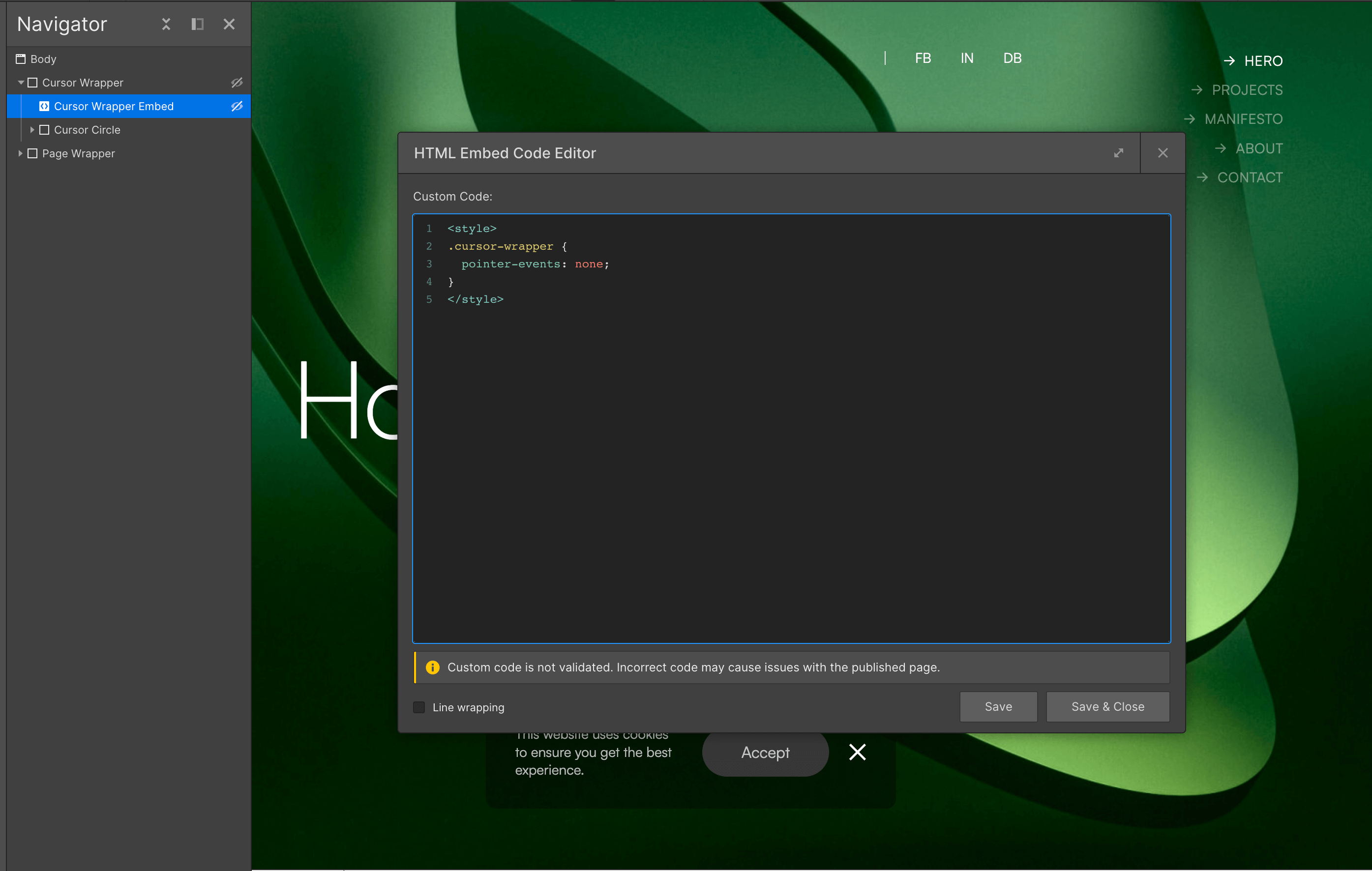The image size is (1372, 871).
Task: Collapse the Cursor Wrapper tree node
Action: coord(21,83)
